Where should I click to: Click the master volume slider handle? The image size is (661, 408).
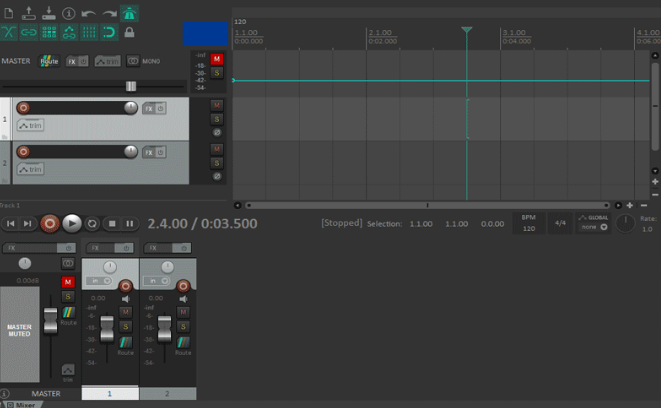[x=131, y=86]
